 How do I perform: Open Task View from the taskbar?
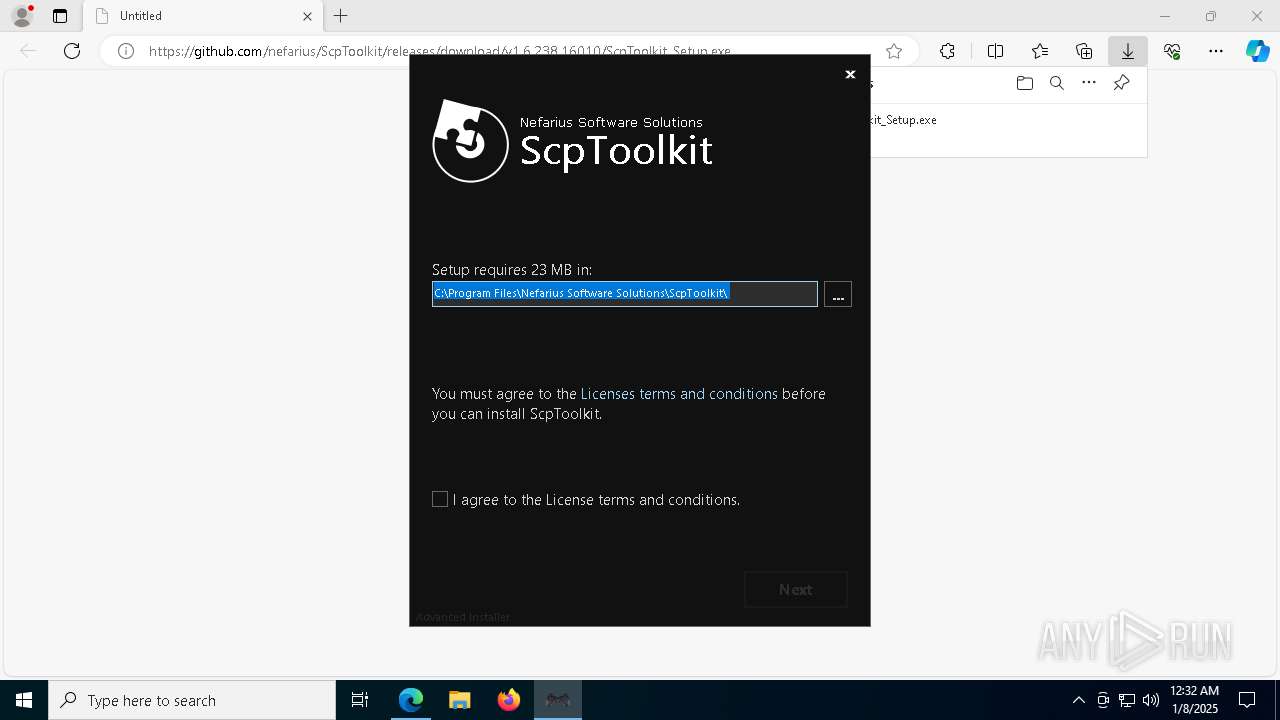click(x=360, y=700)
